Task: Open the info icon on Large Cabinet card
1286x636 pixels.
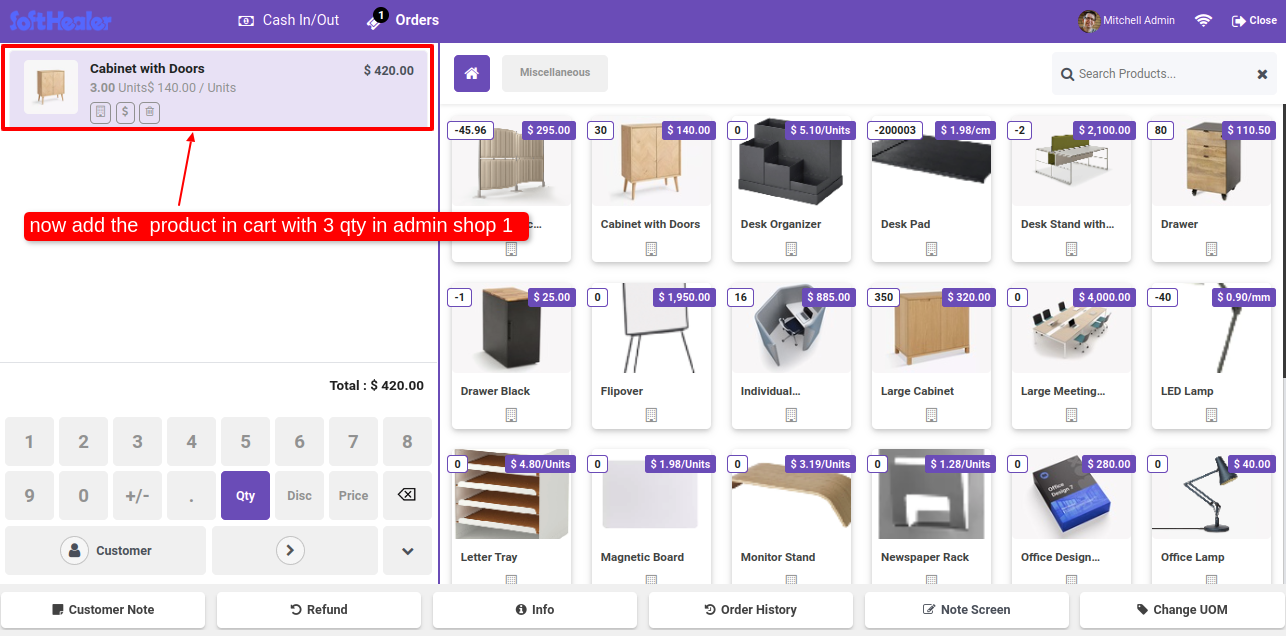Action: pos(931,415)
